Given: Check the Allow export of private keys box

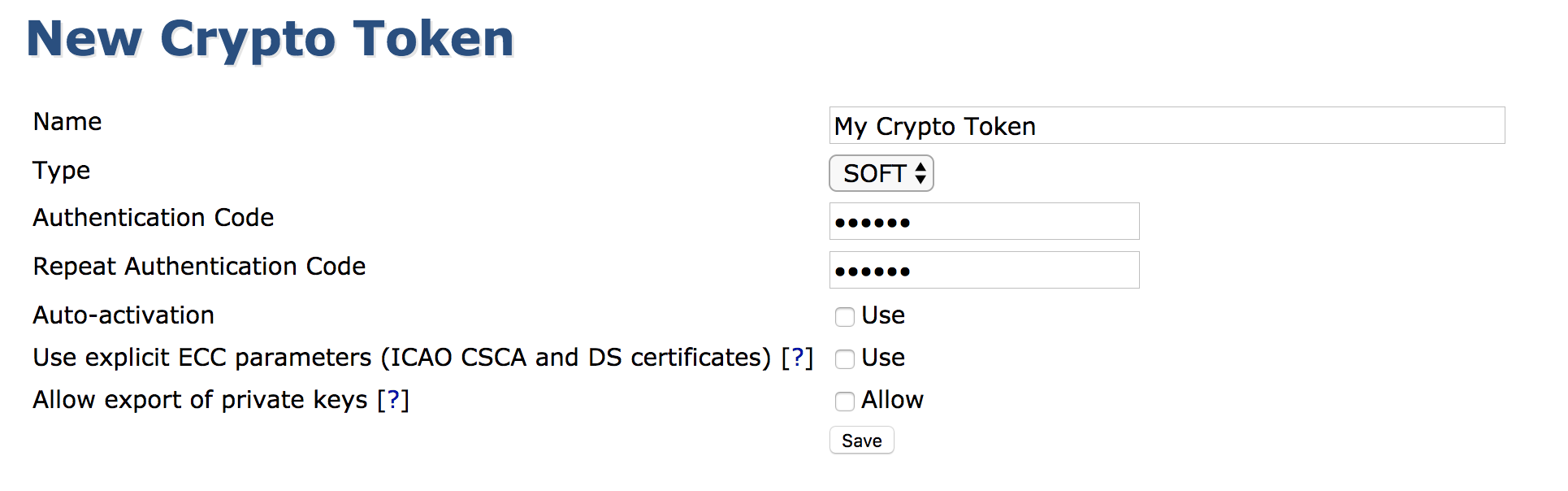Looking at the screenshot, I should click(x=845, y=401).
